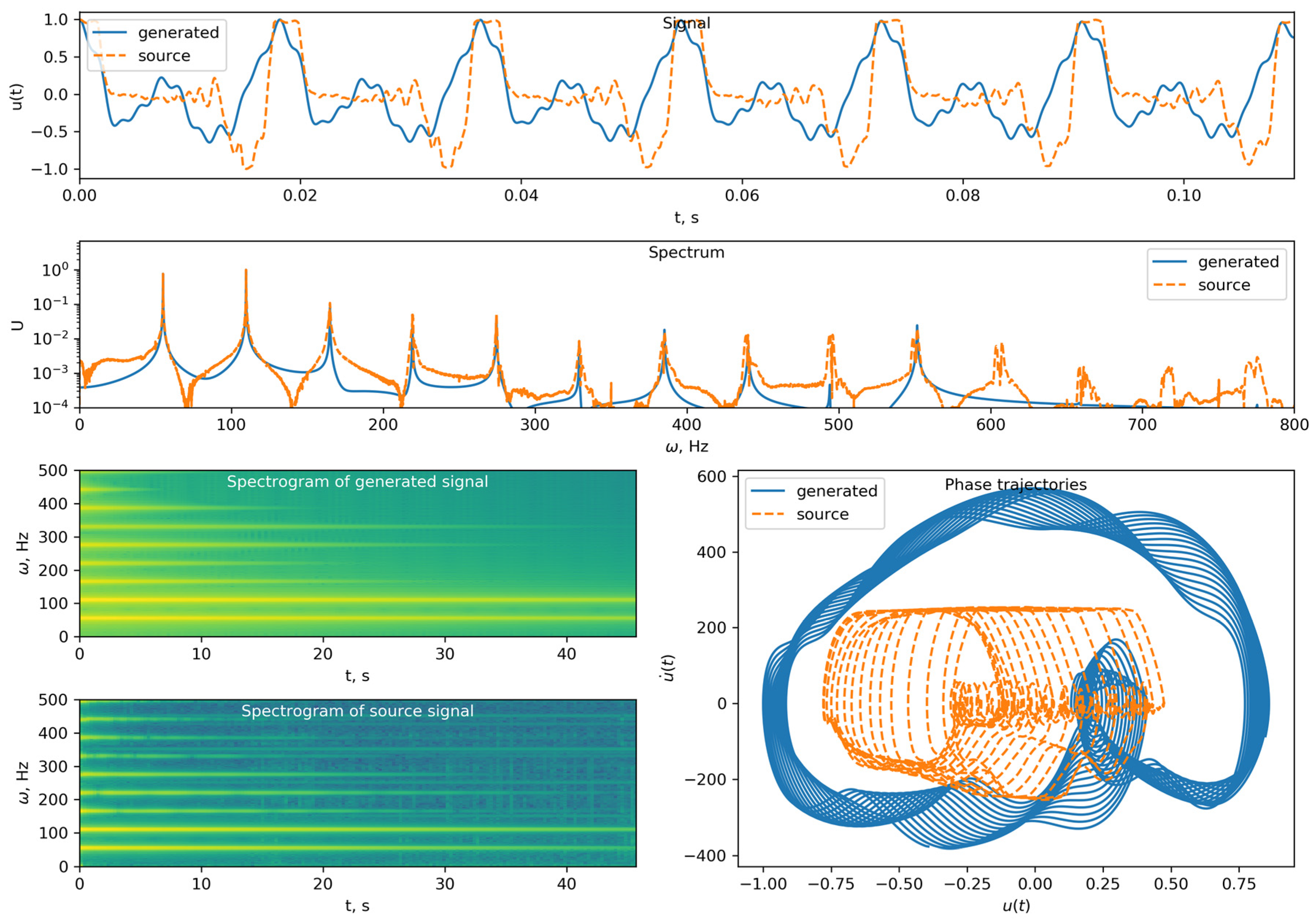Screen dimensions: 1316x922
Task: Click the "ω, Hz" y-axis label of the generated spectrogram
Action: tap(23, 553)
